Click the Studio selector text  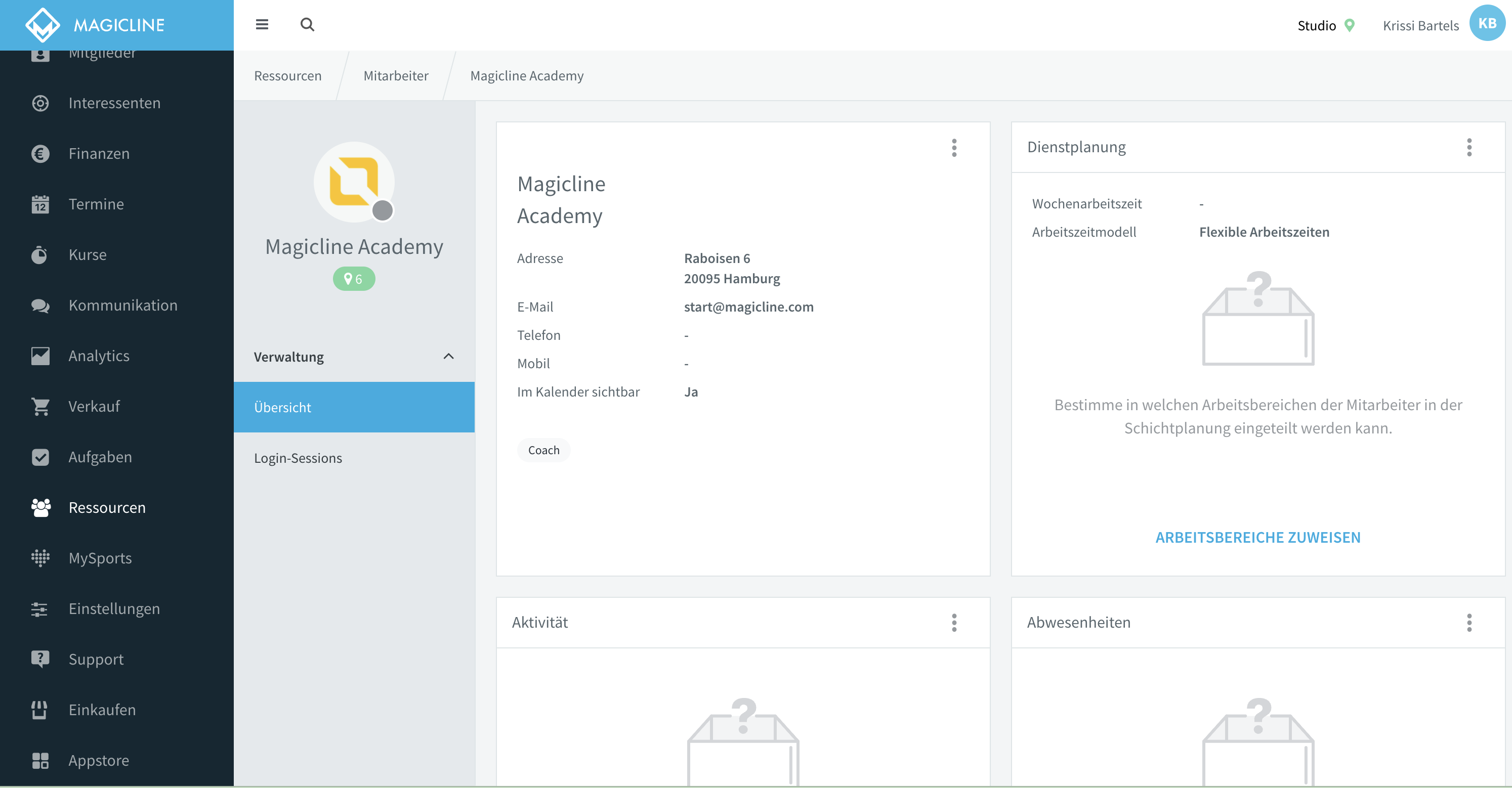click(1317, 25)
